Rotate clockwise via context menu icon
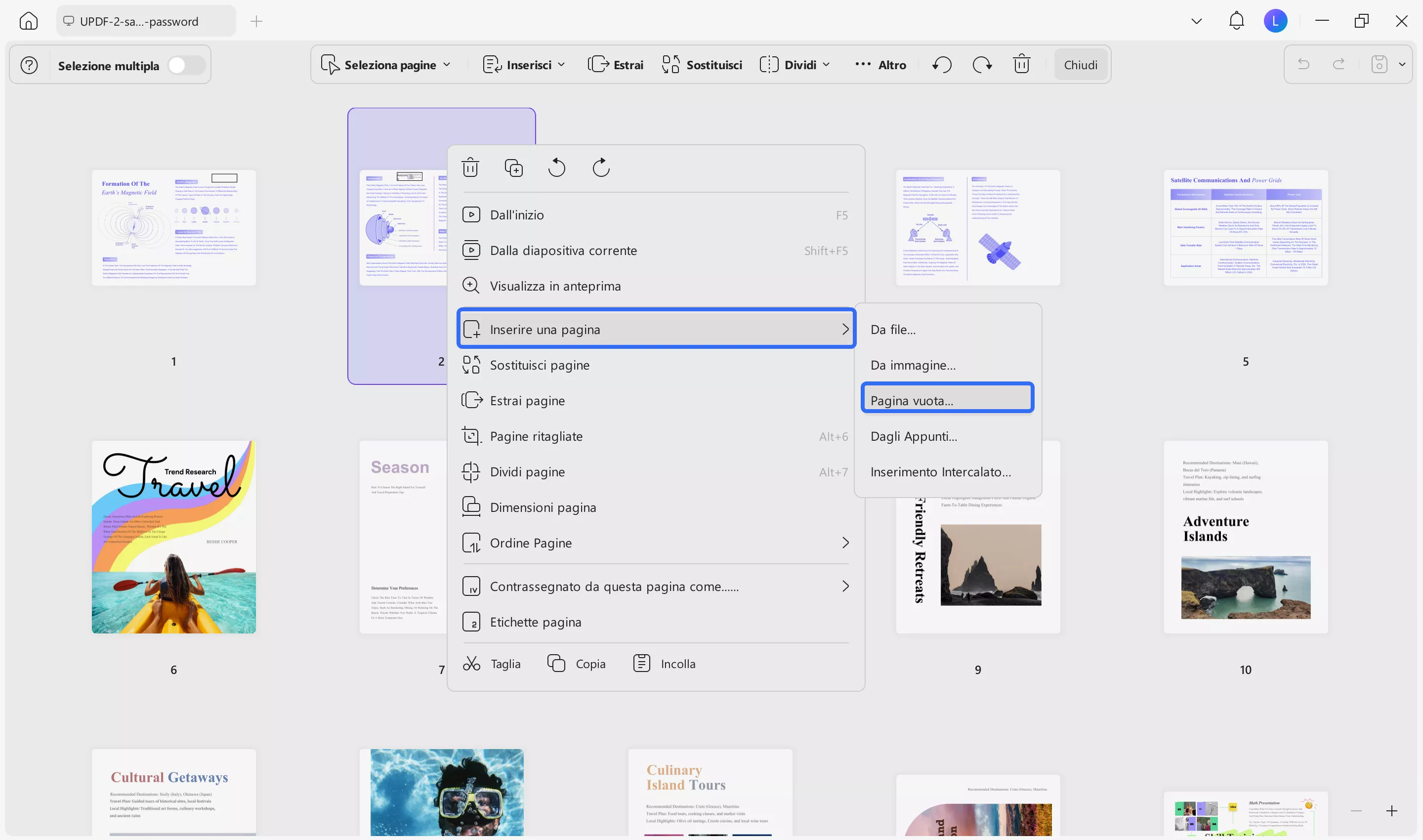 coord(600,168)
